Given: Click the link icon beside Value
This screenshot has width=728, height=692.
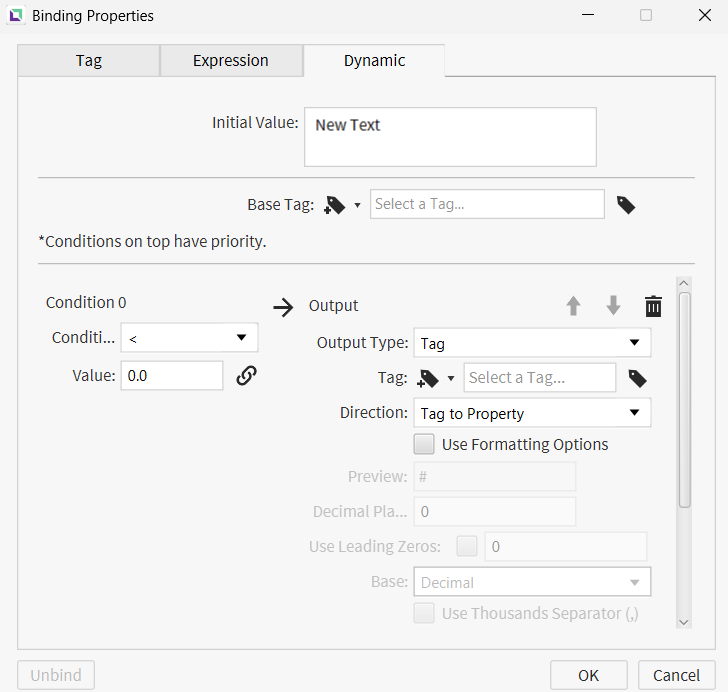Looking at the screenshot, I should 246,376.
